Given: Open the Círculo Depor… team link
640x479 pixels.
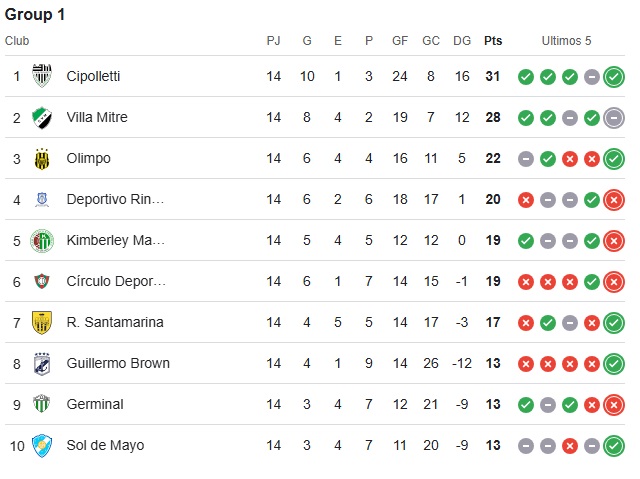Looking at the screenshot, I should point(116,281).
